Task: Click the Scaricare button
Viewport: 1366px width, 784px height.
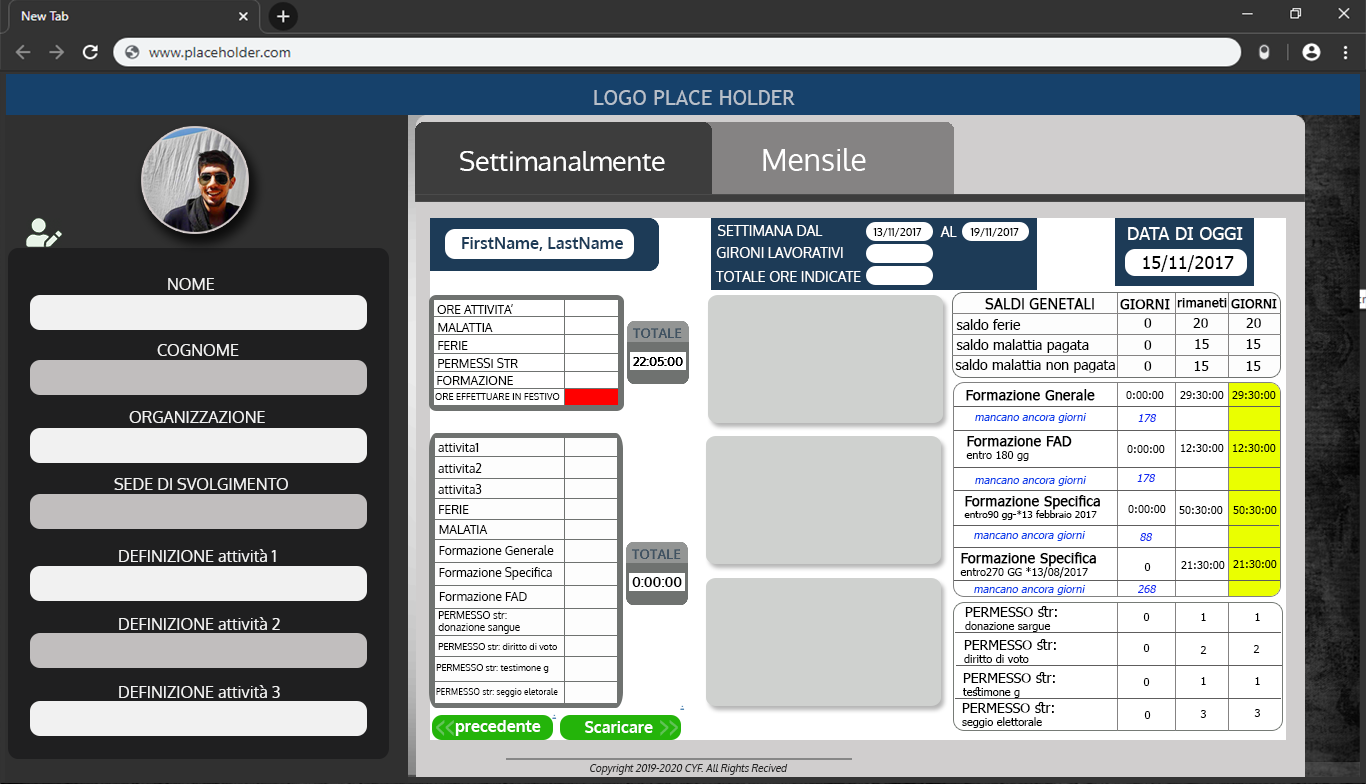Action: tap(620, 727)
